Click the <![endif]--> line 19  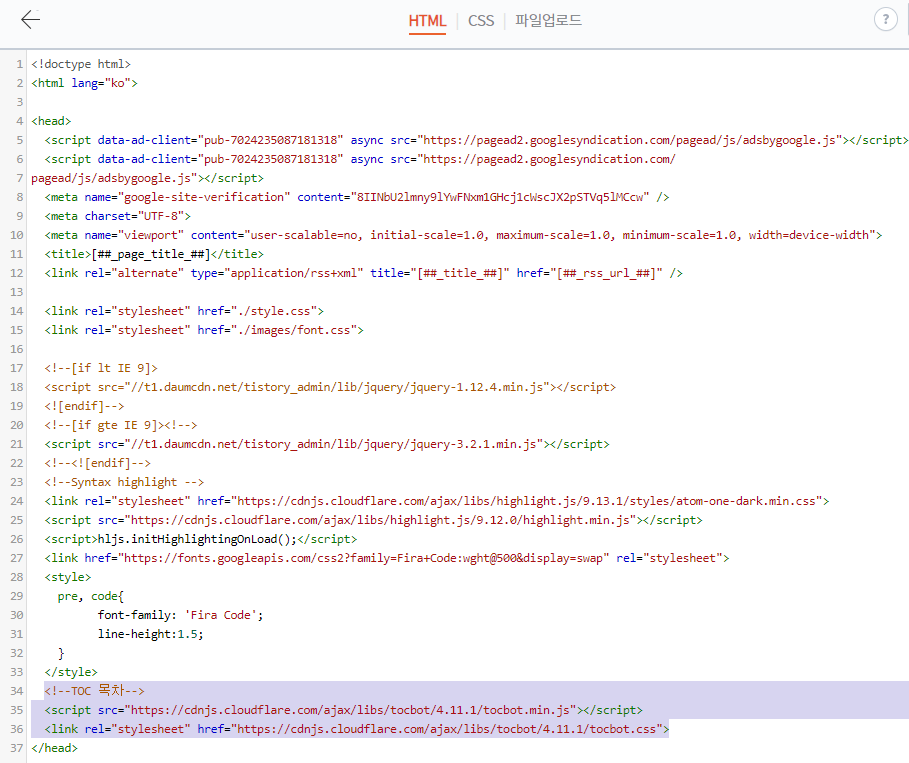pyautogui.click(x=84, y=406)
